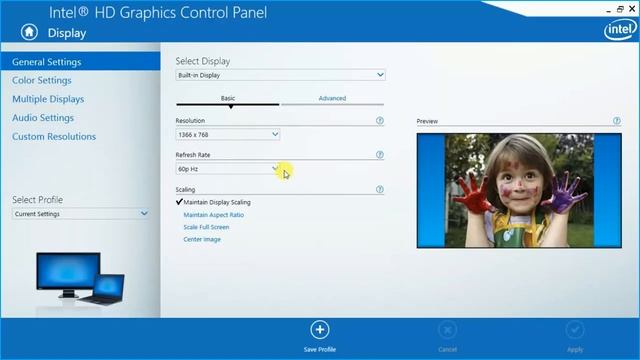Click the Save Profile plus icon
The image size is (640, 360).
click(x=320, y=330)
